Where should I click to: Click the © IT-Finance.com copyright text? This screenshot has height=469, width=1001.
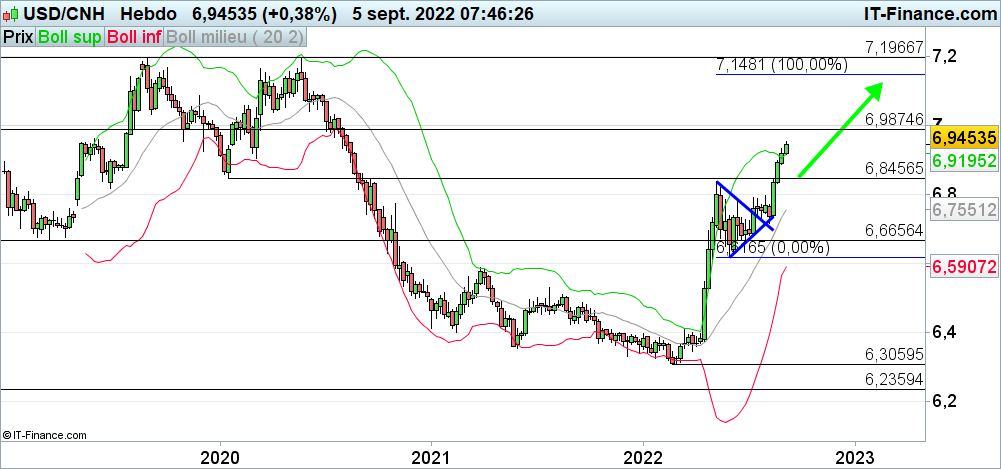coord(45,435)
